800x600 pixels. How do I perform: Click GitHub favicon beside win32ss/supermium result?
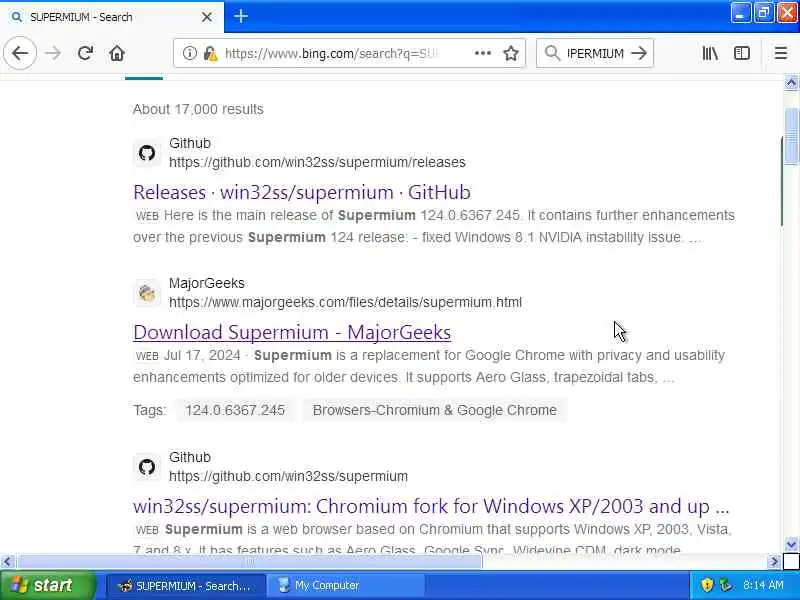click(x=147, y=466)
